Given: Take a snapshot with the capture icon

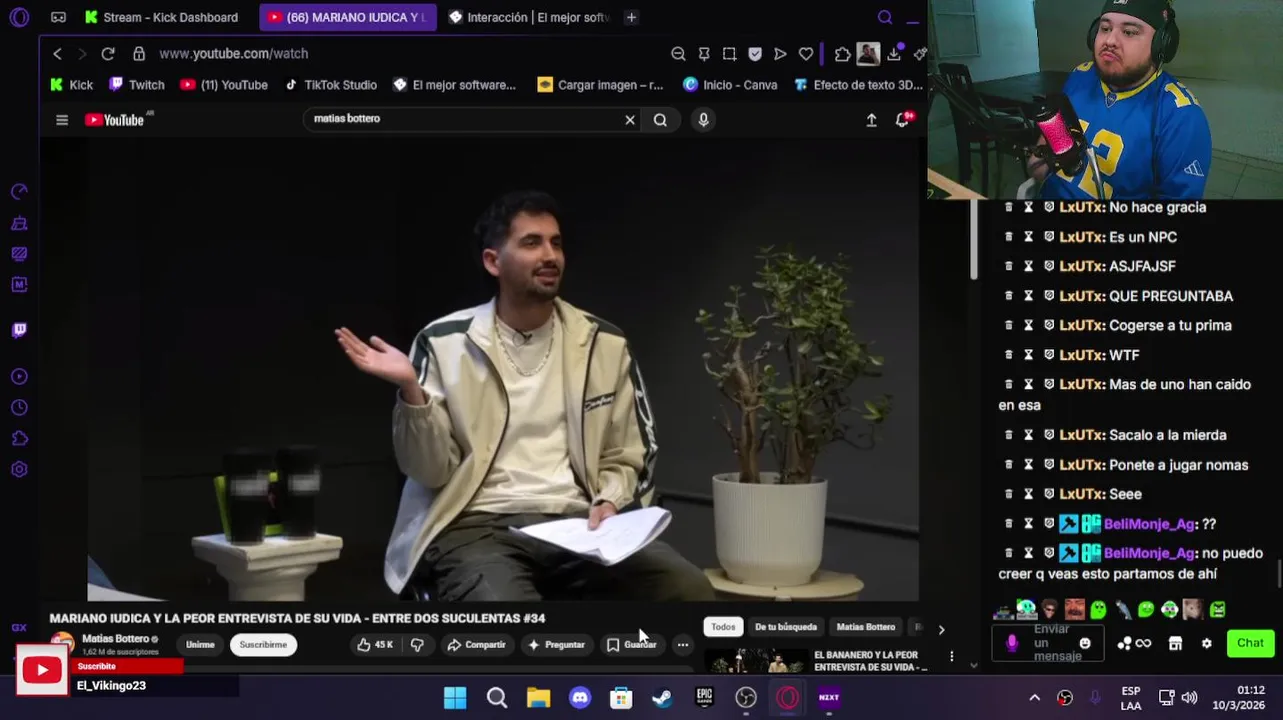Looking at the screenshot, I should (x=729, y=54).
